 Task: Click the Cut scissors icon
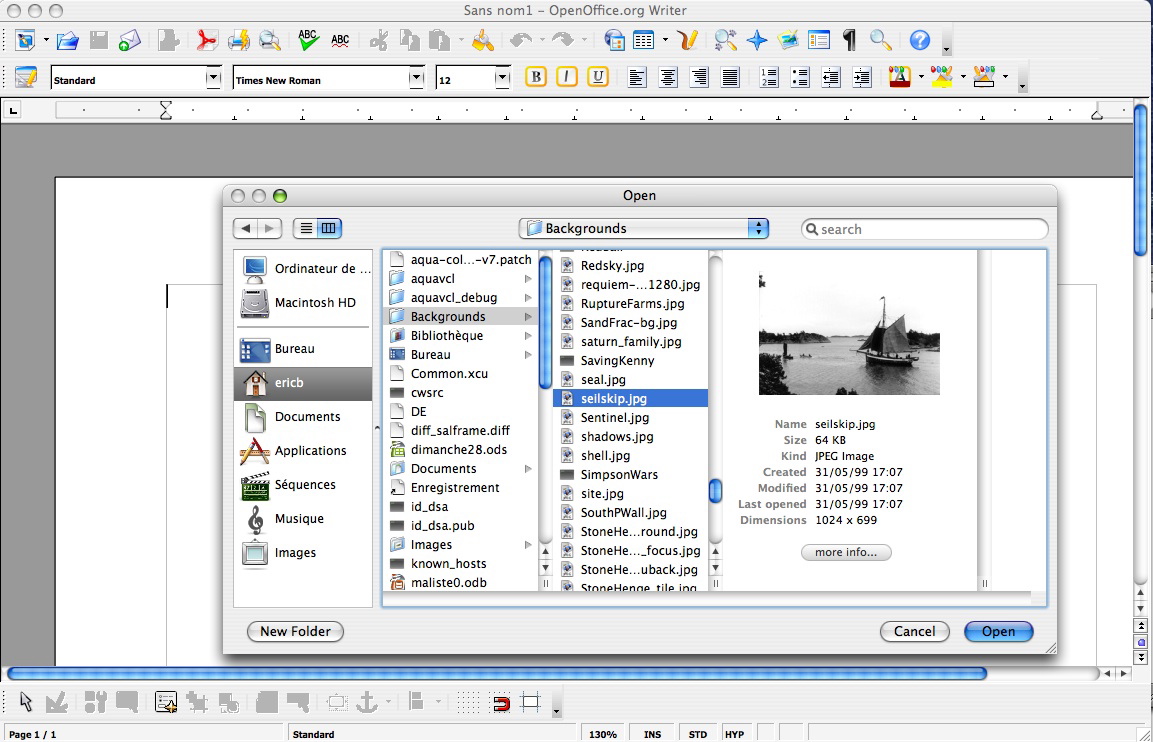pyautogui.click(x=379, y=40)
